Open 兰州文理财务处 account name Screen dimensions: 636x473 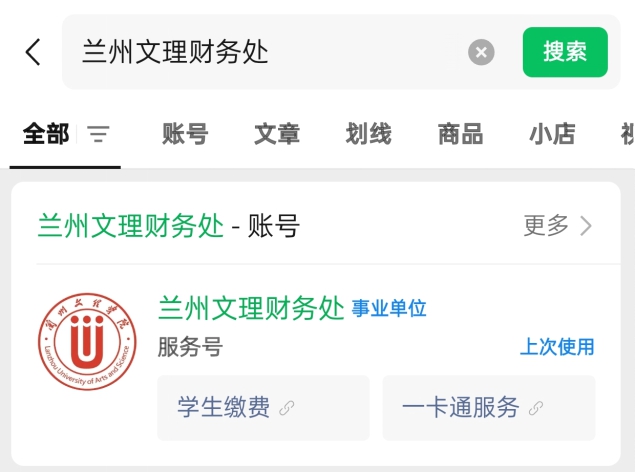tap(251, 308)
